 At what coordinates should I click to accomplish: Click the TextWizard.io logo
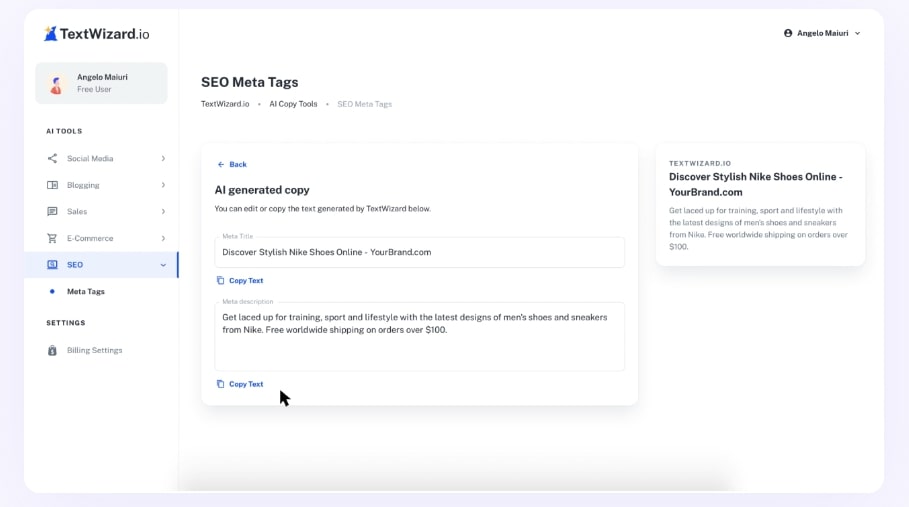point(96,33)
